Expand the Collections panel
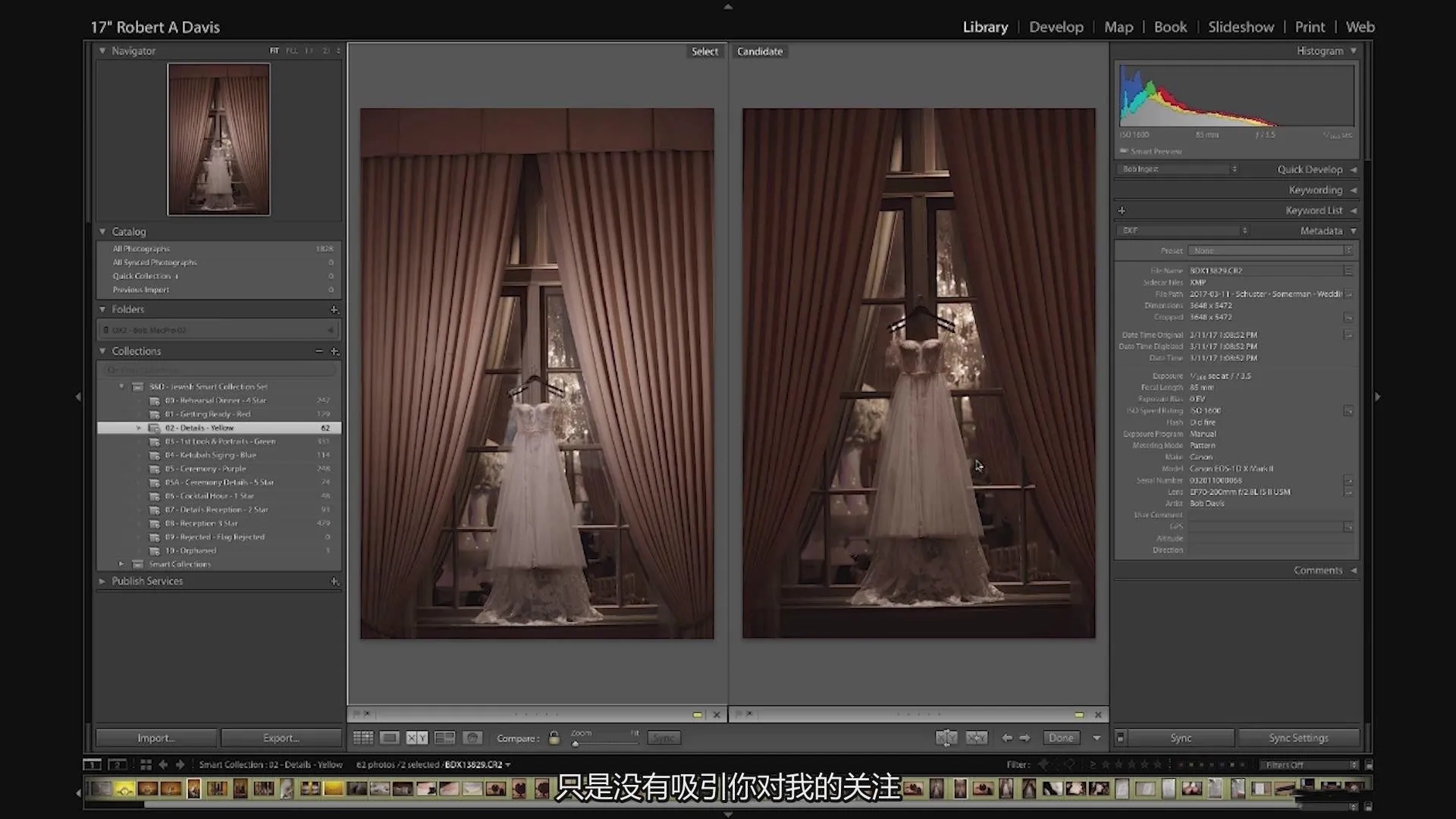The image size is (1456, 819). pos(102,350)
